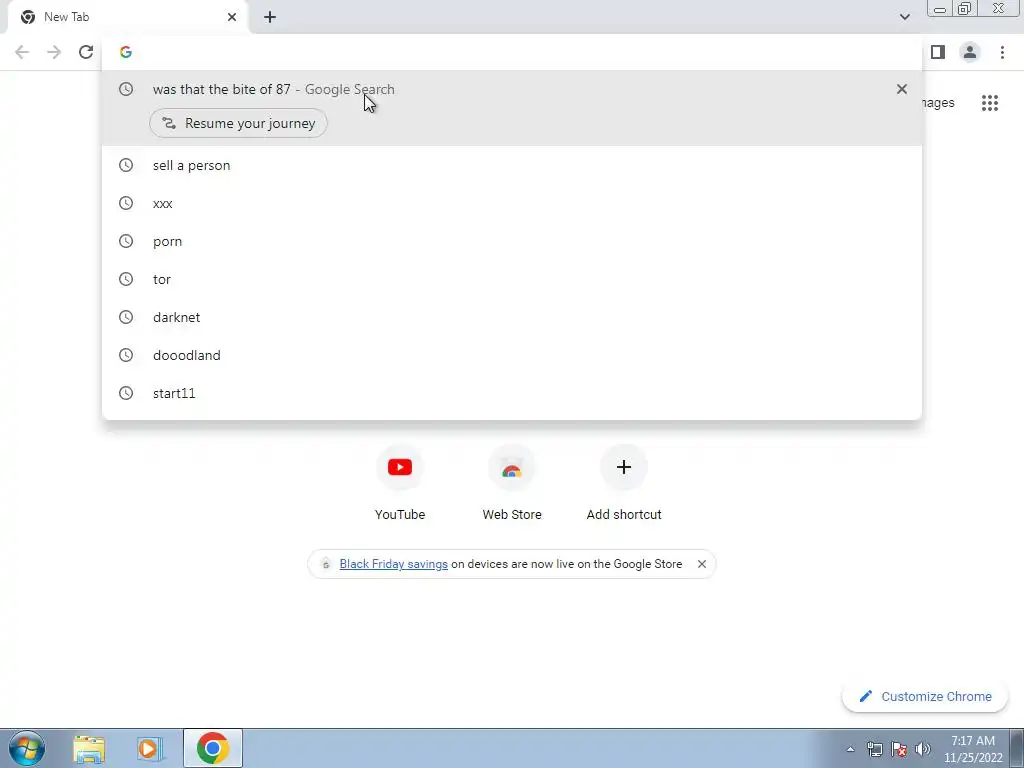Select the 'dooodland' history suggestion
The height and width of the screenshot is (768, 1024).
point(512,355)
